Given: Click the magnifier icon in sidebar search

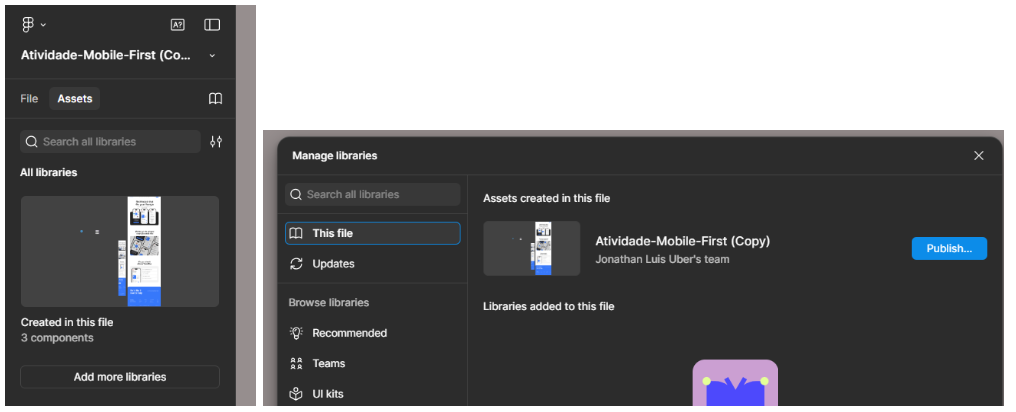Looking at the screenshot, I should 32,141.
